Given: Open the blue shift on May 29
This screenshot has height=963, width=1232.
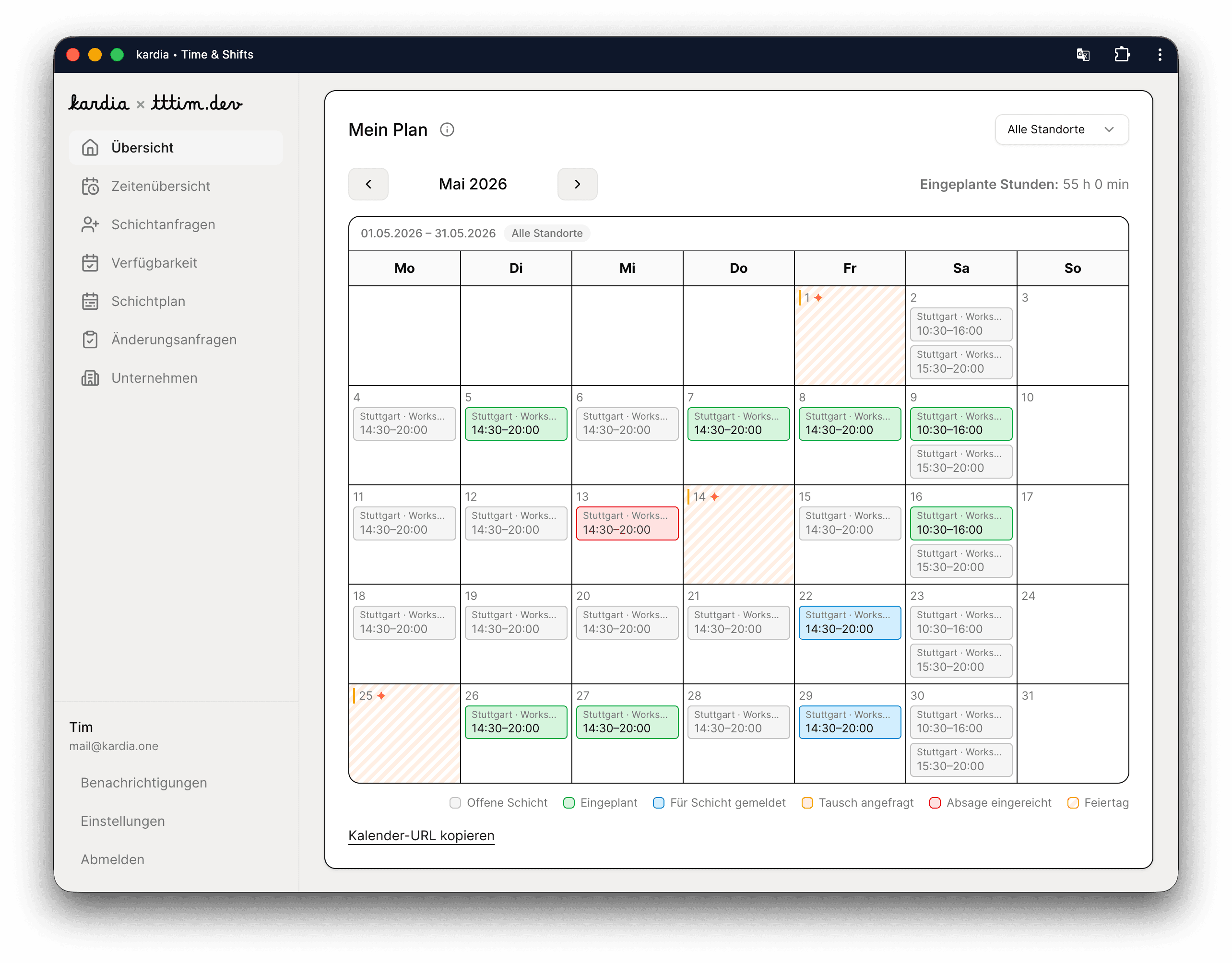Looking at the screenshot, I should tap(850, 722).
